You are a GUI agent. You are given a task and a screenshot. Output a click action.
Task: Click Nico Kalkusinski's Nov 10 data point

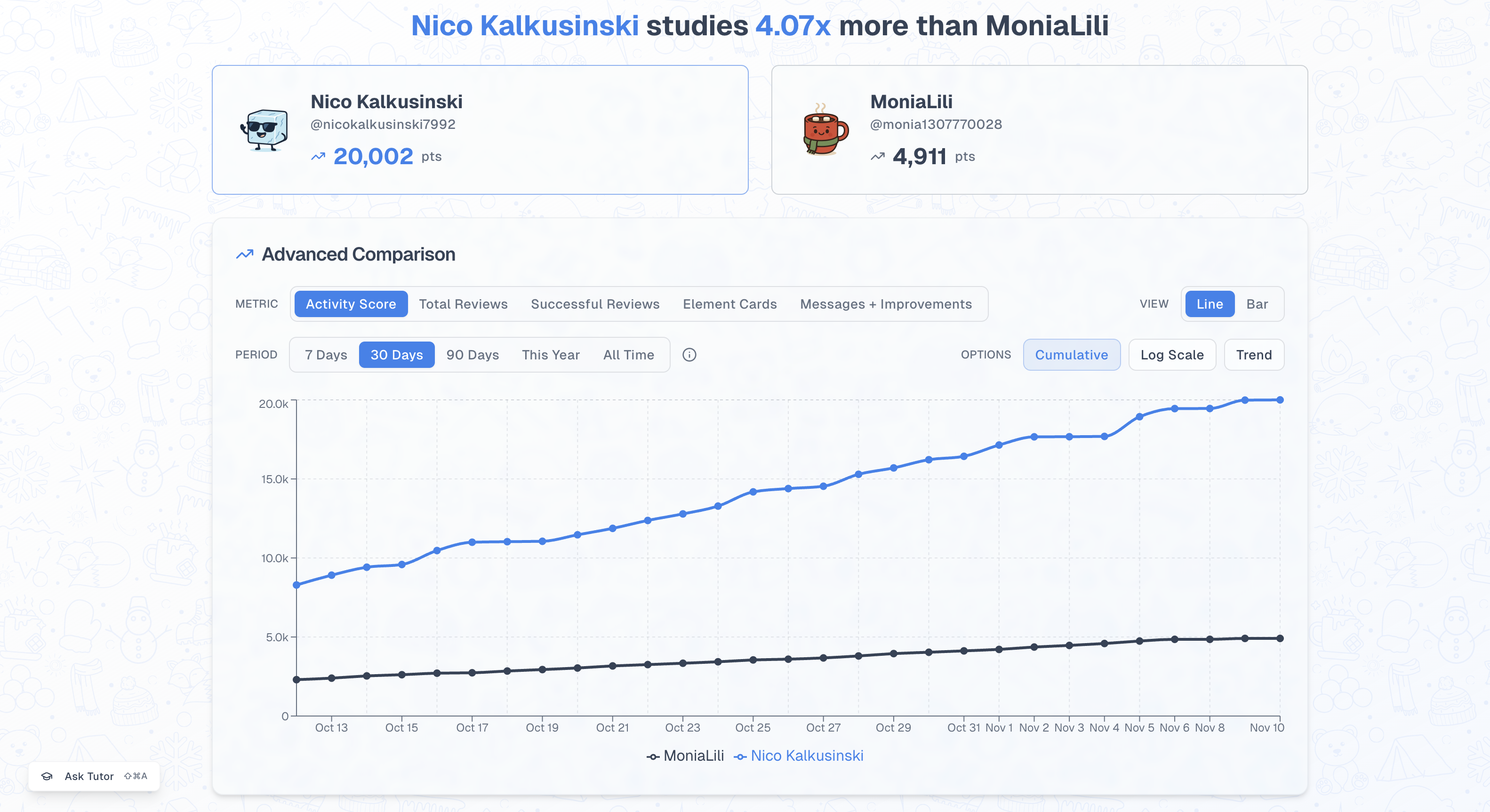1280,399
